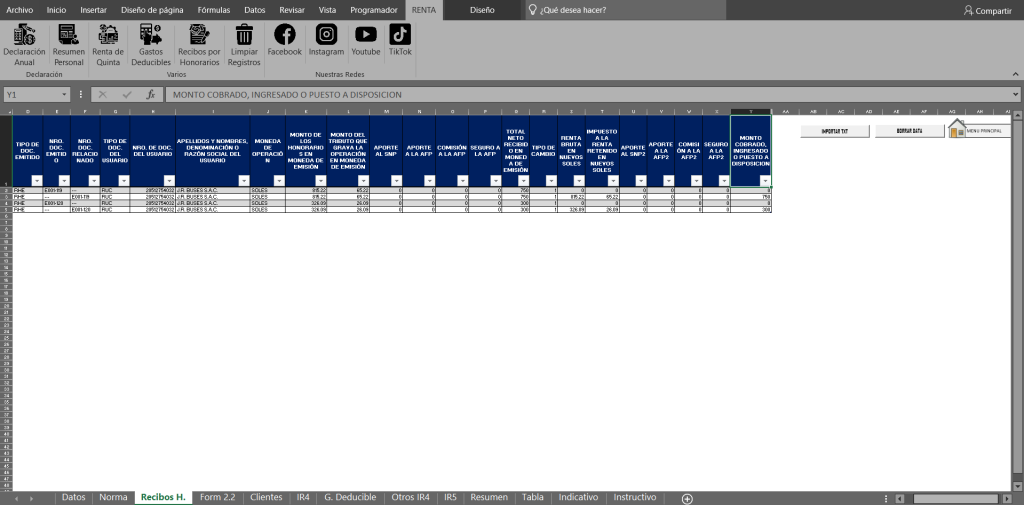This screenshot has height=505, width=1024.
Task: Click the Compartir share button
Action: point(987,10)
